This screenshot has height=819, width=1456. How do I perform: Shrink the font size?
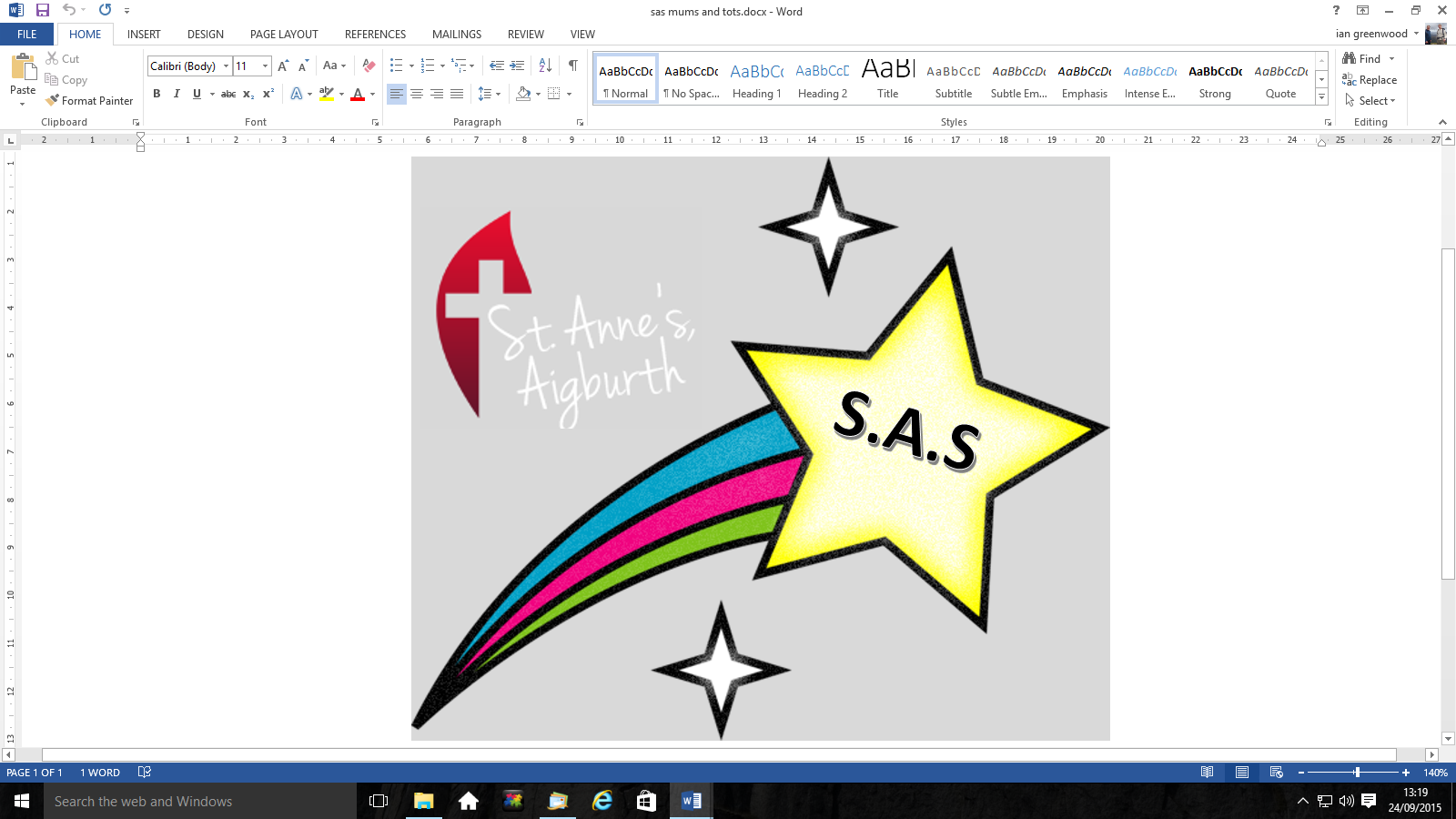coord(303,66)
